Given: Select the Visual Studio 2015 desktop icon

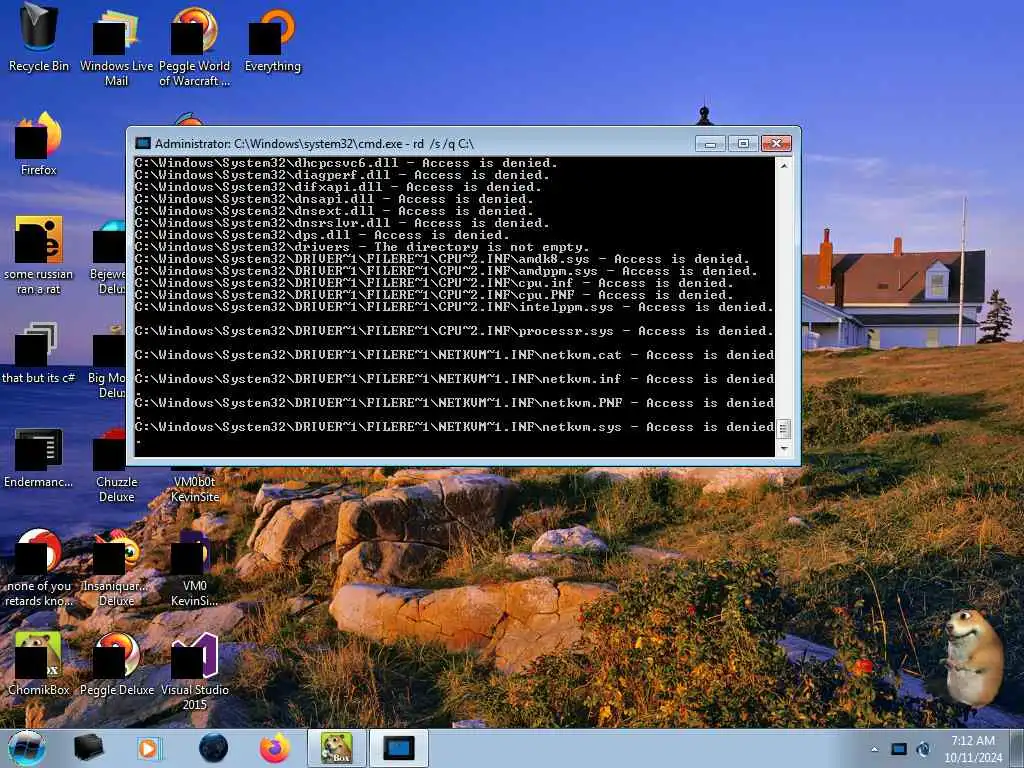Looking at the screenshot, I should coord(195,671).
